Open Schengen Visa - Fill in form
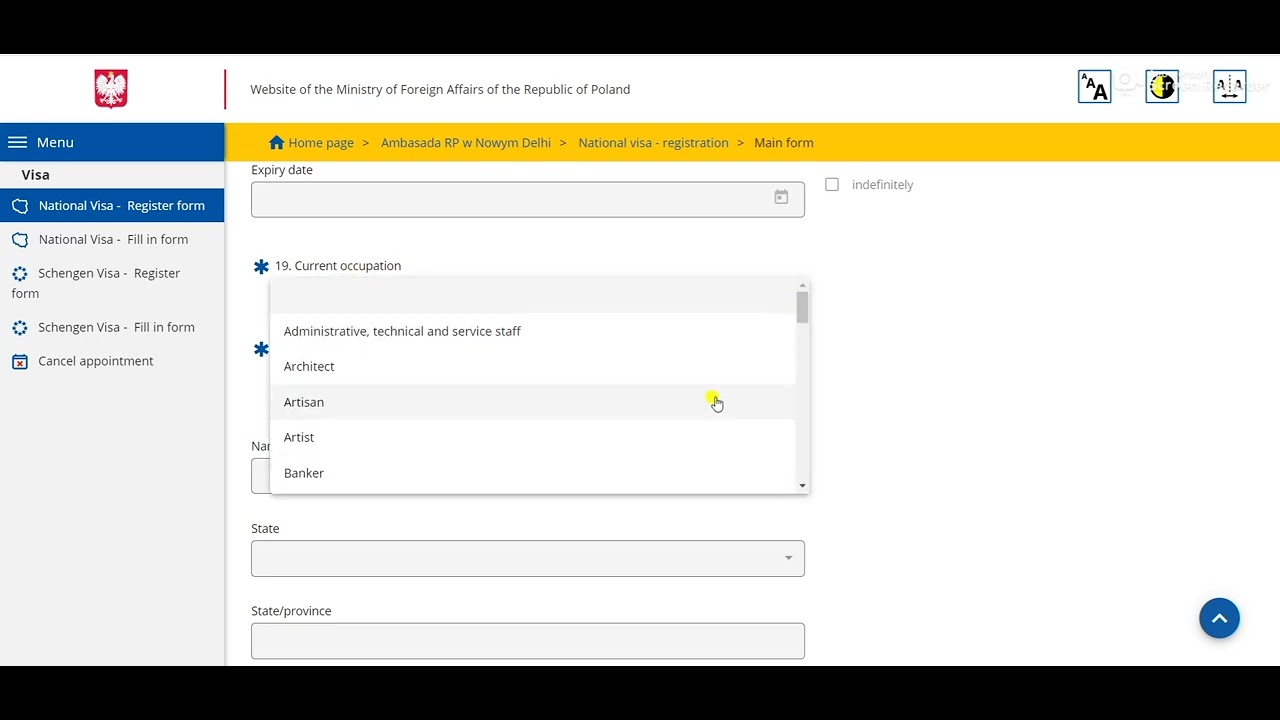The width and height of the screenshot is (1280, 720). pos(116,328)
